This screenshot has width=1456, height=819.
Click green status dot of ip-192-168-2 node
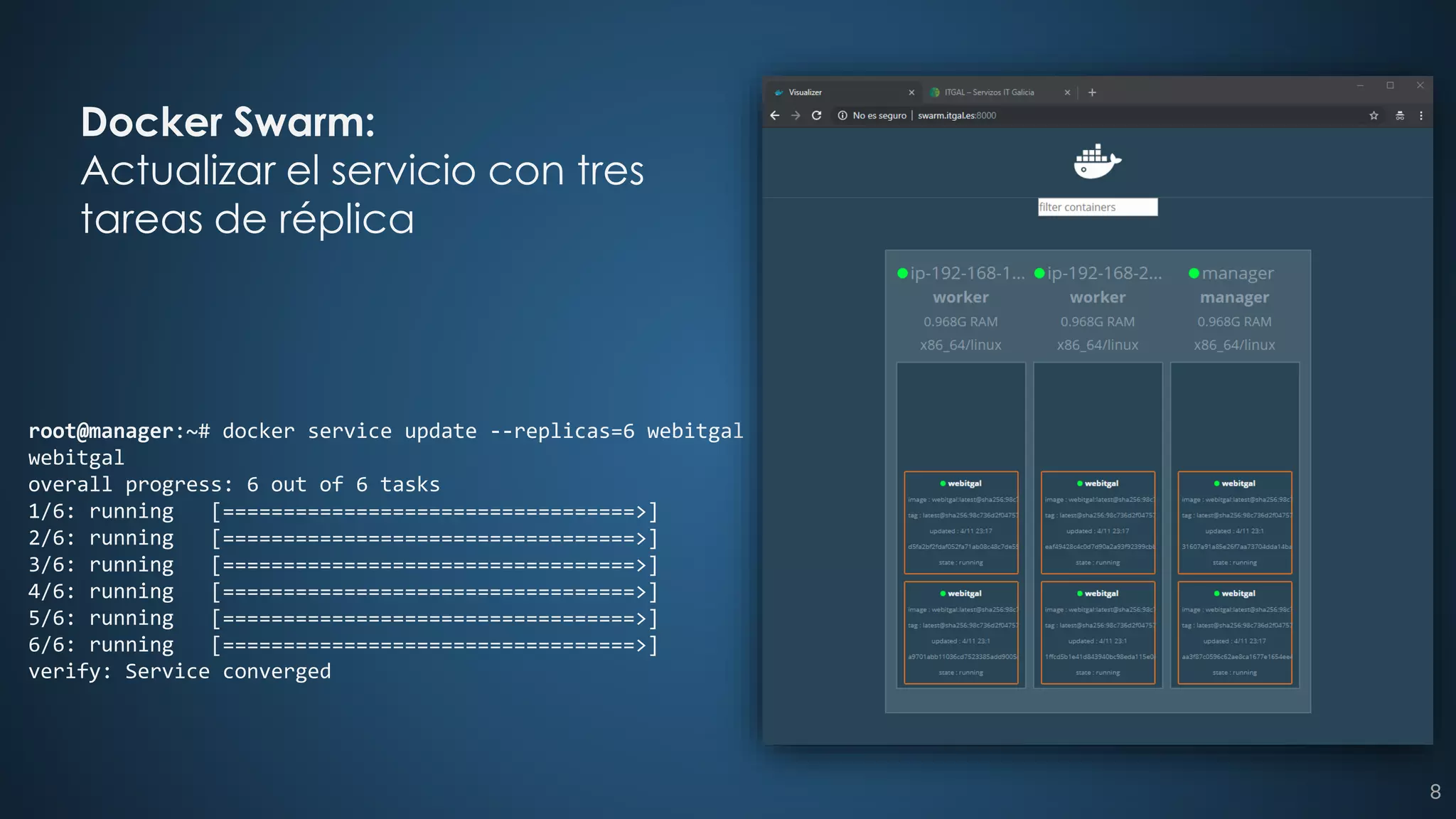coord(1039,273)
